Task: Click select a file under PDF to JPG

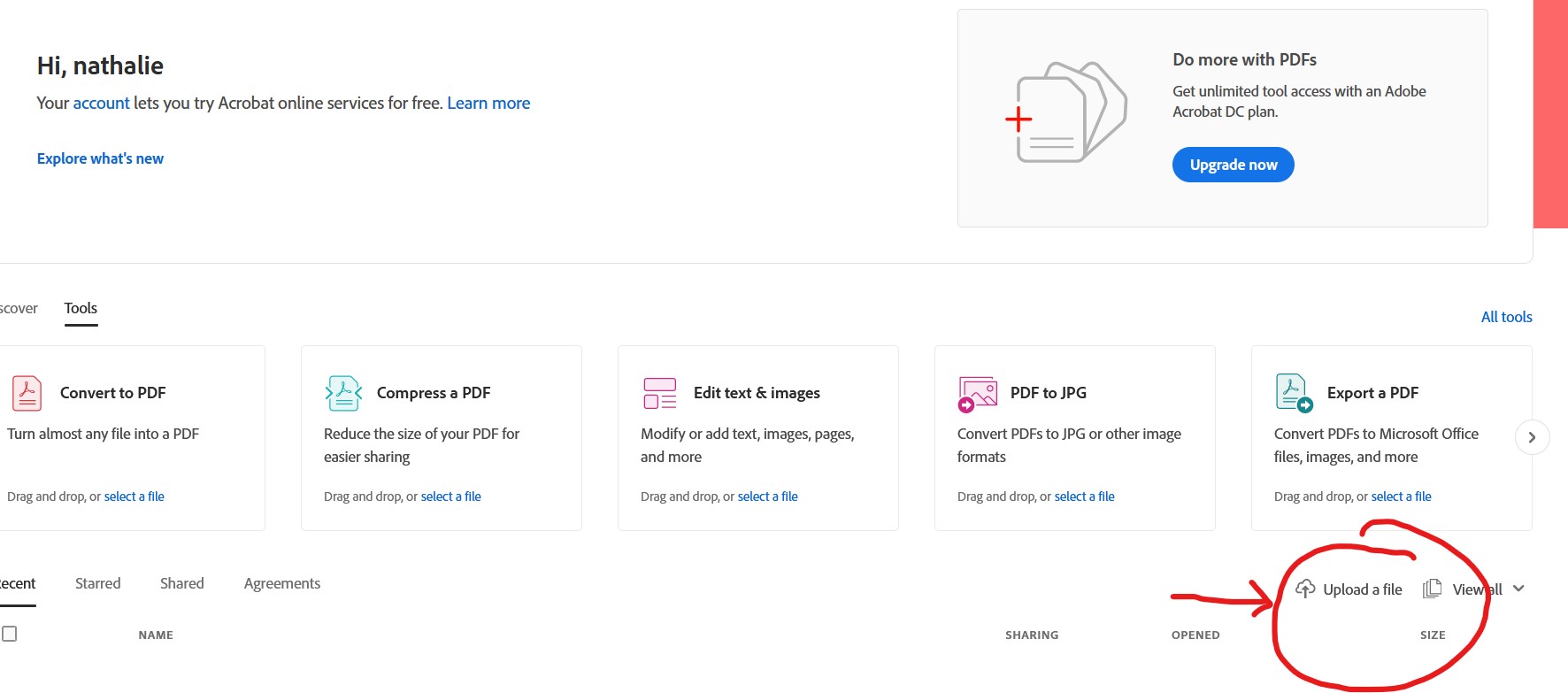Action: tap(1085, 497)
